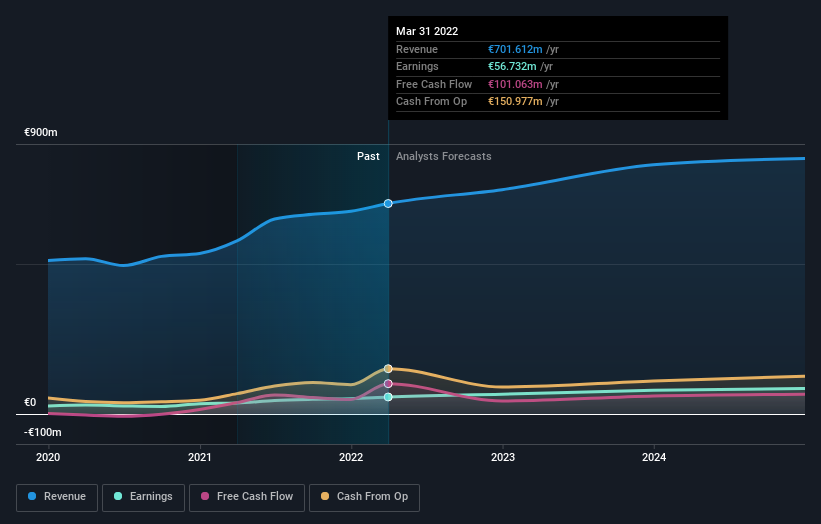Click the Analysts Forecasts label
This screenshot has width=821, height=524.
(x=443, y=157)
